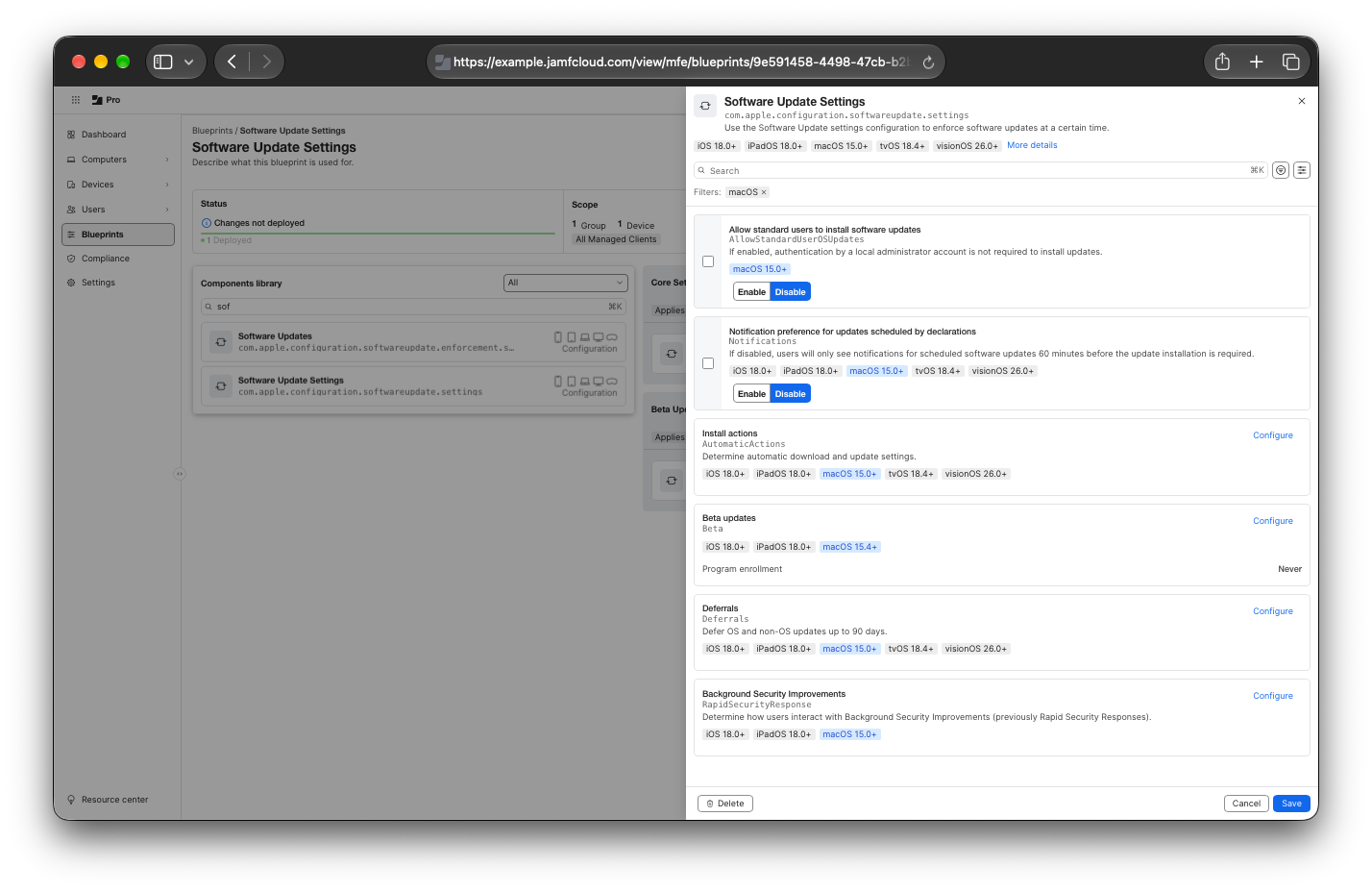Collapse the sidebar with the edge handle

[x=179, y=473]
